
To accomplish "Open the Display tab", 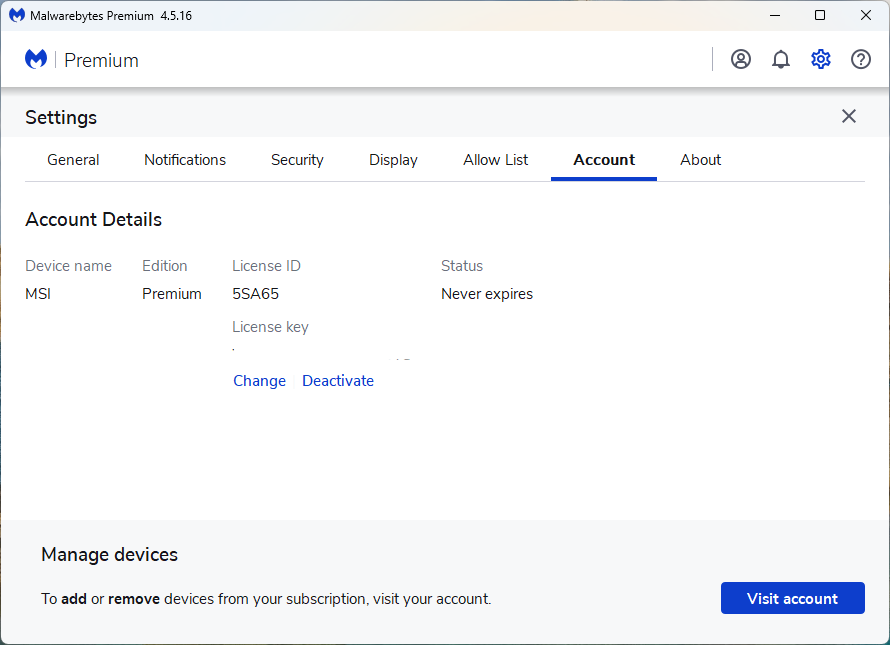I will click(393, 160).
